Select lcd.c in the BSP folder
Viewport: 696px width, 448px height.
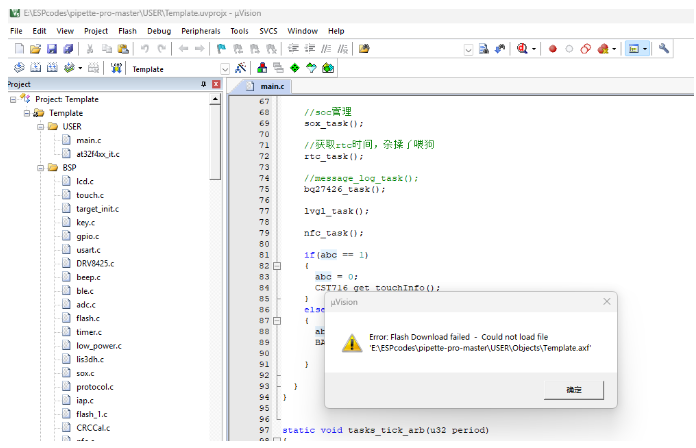tap(85, 181)
